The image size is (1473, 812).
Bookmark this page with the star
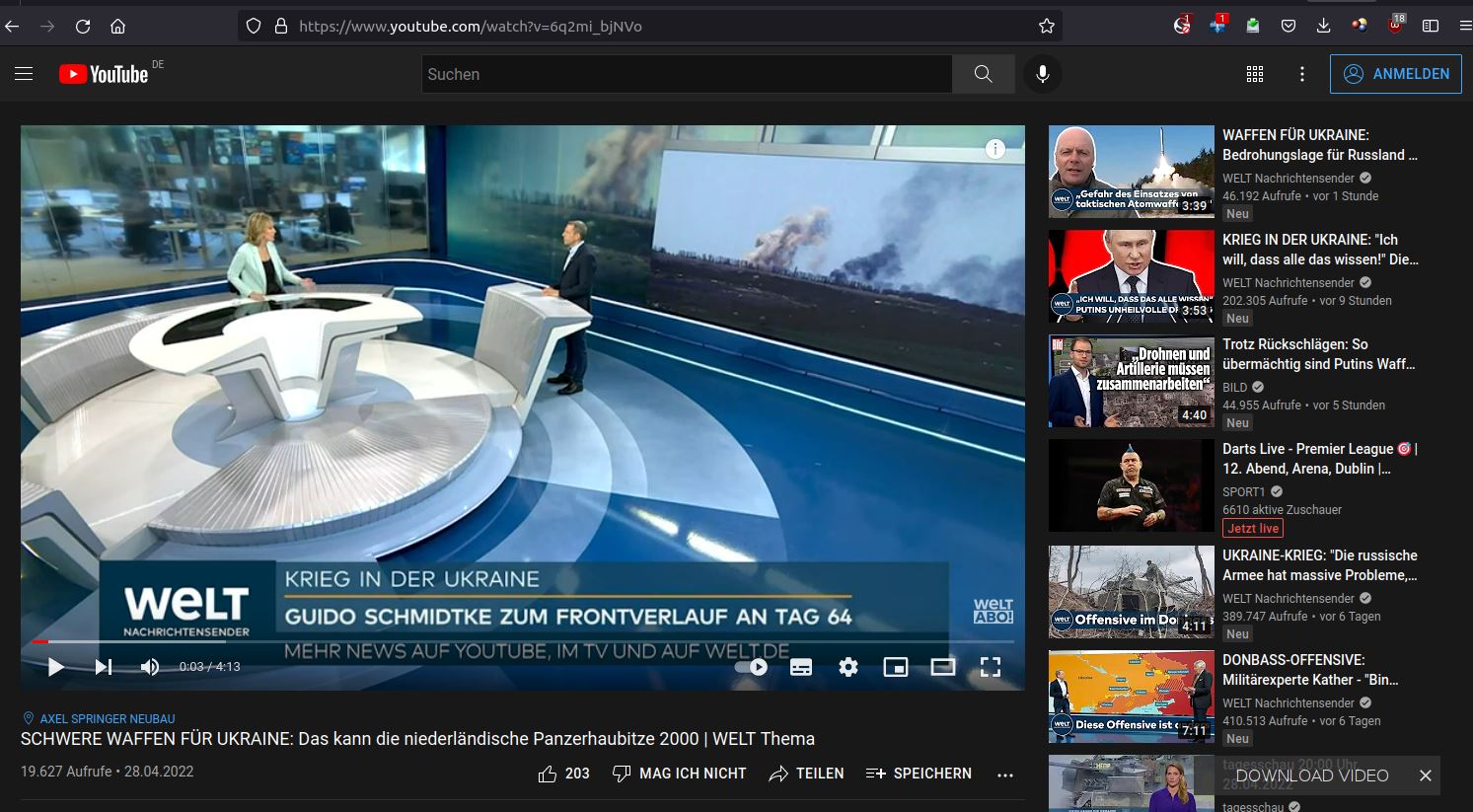(1047, 27)
